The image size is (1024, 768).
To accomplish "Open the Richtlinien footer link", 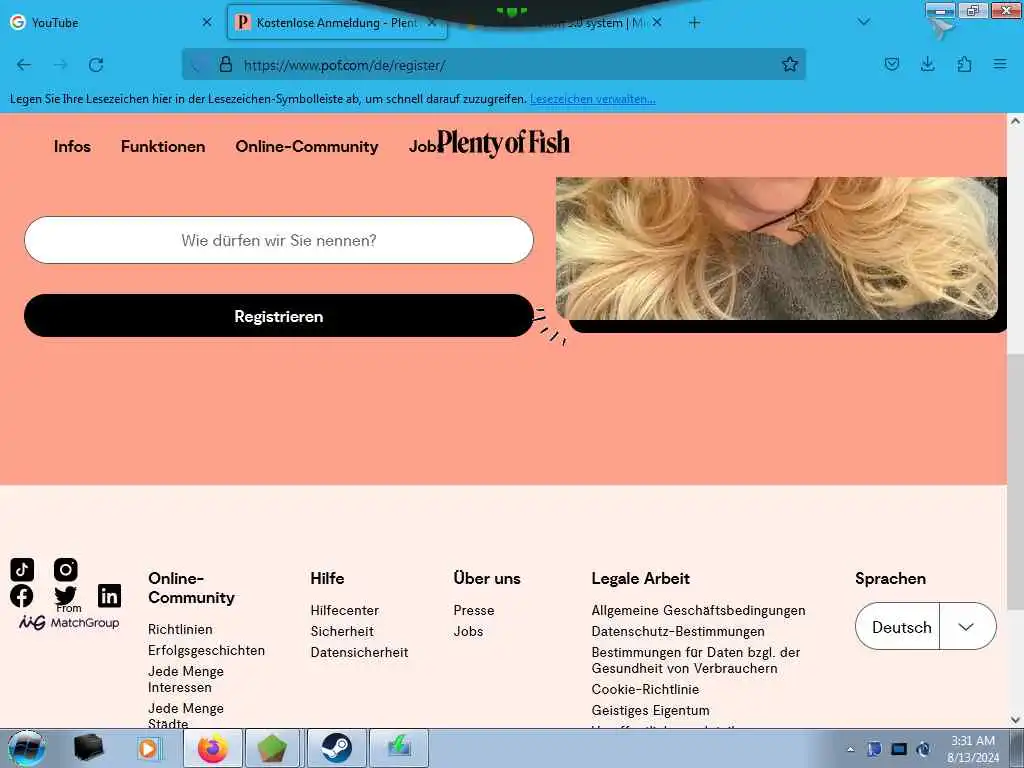I will [180, 630].
